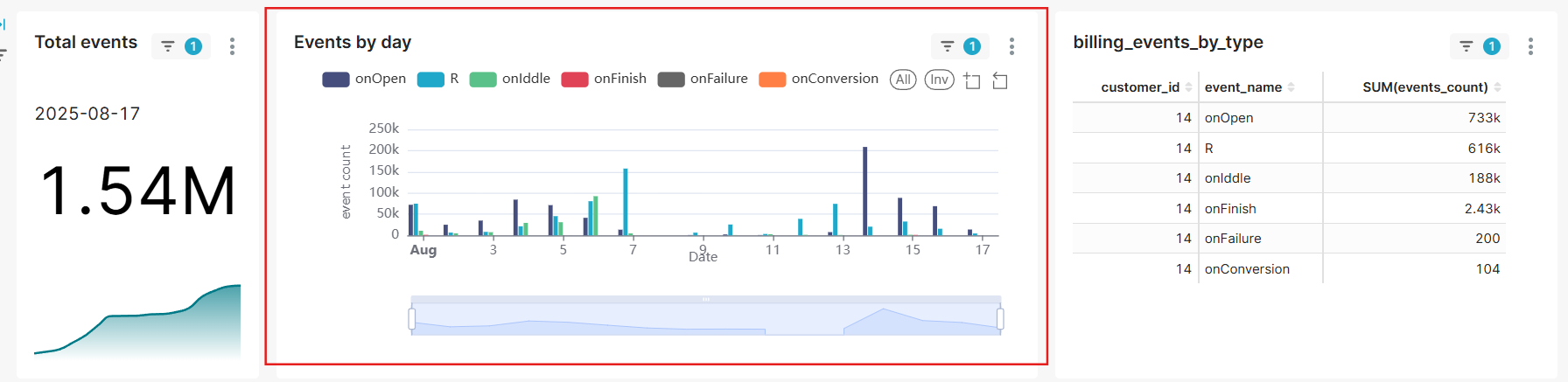The width and height of the screenshot is (1568, 382).
Task: Toggle the onOpen legend series
Action: click(x=364, y=79)
